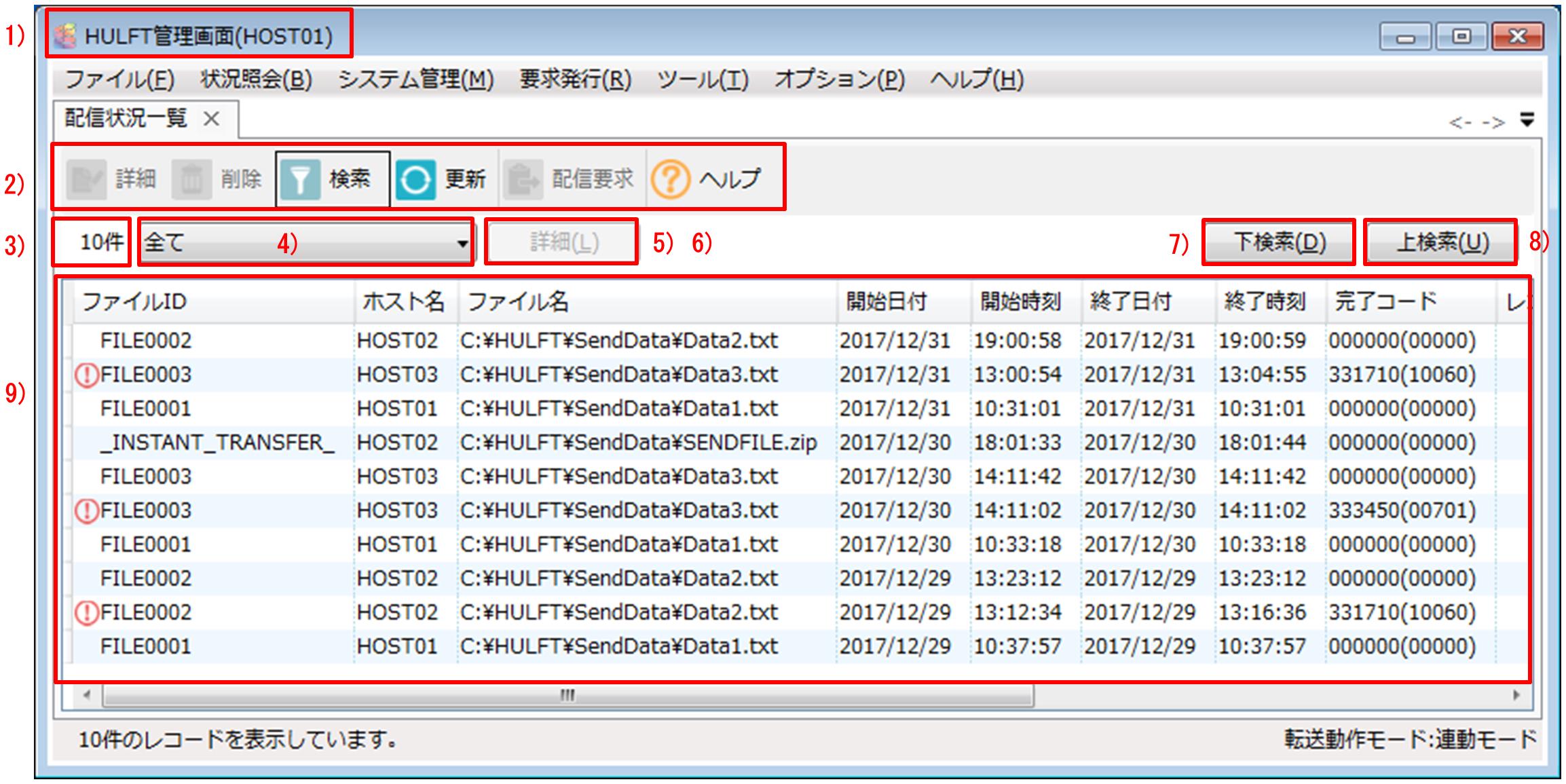The width and height of the screenshot is (1566, 784).
Task: Expand the tab list arrow at the right
Action: pos(1527,120)
